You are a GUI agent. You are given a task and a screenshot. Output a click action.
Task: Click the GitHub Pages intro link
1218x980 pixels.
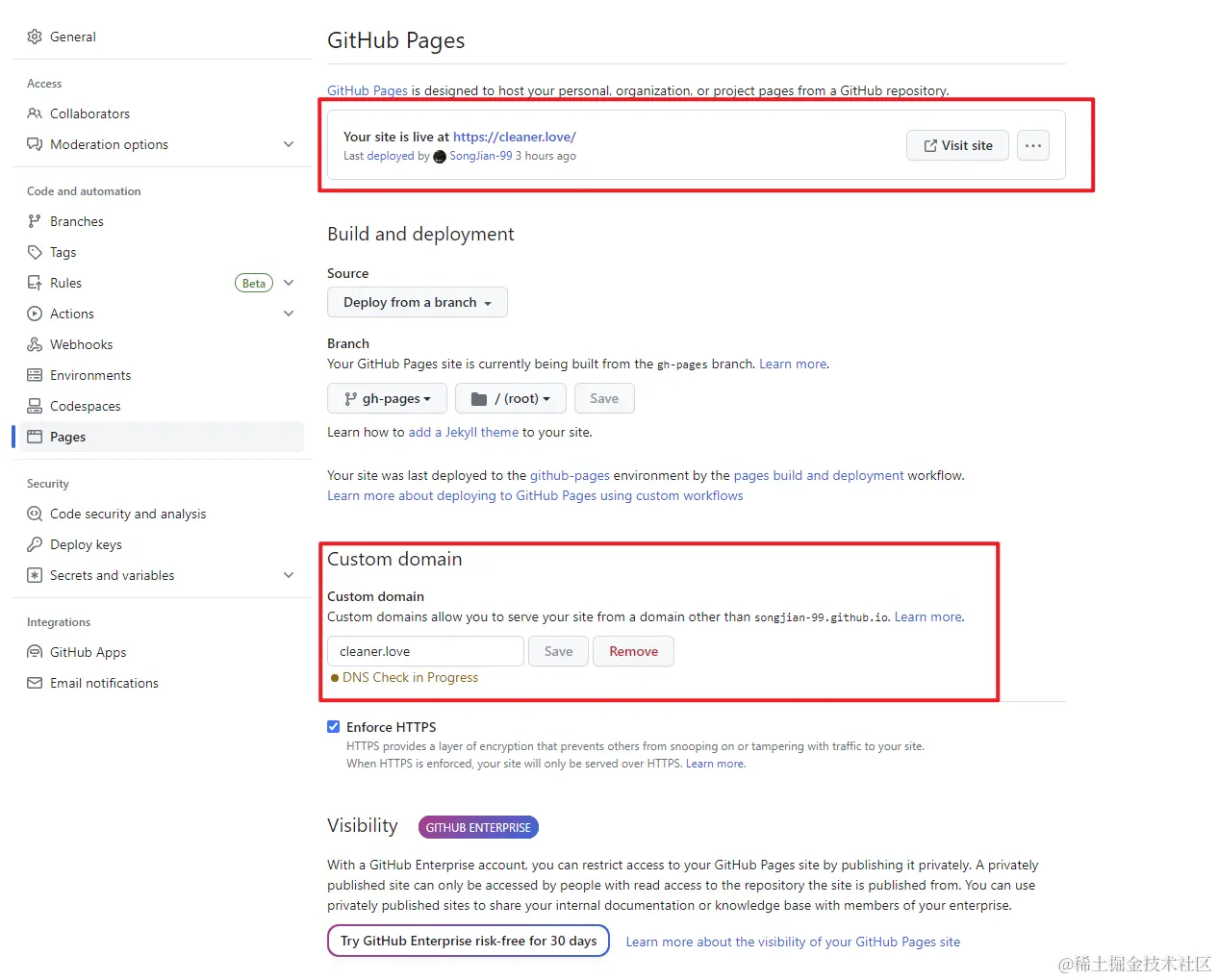[368, 90]
